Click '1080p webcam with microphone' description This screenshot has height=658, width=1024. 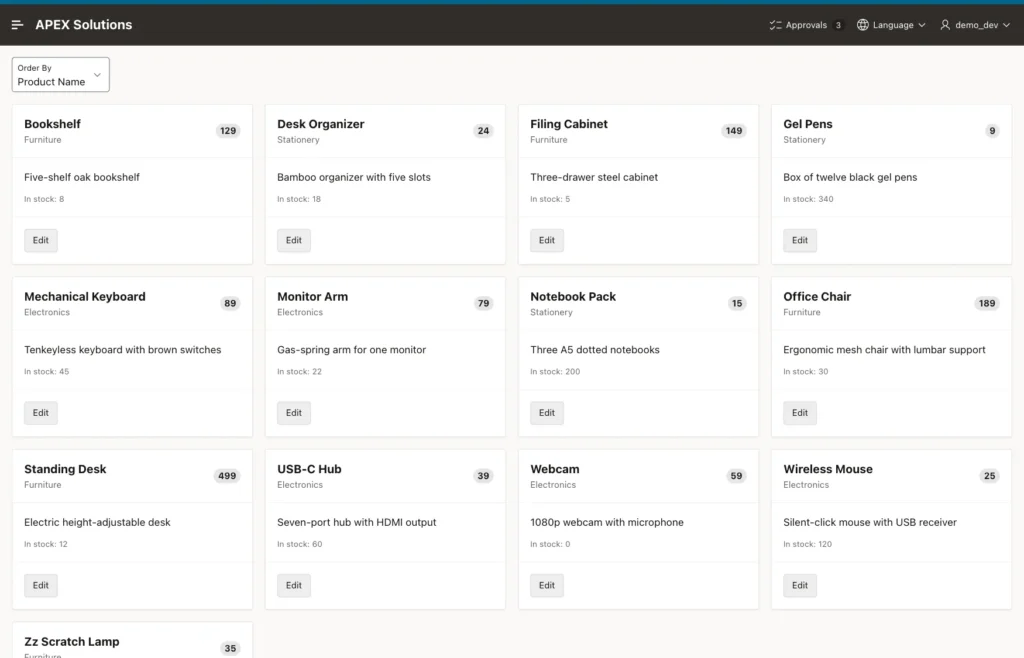coord(607,522)
